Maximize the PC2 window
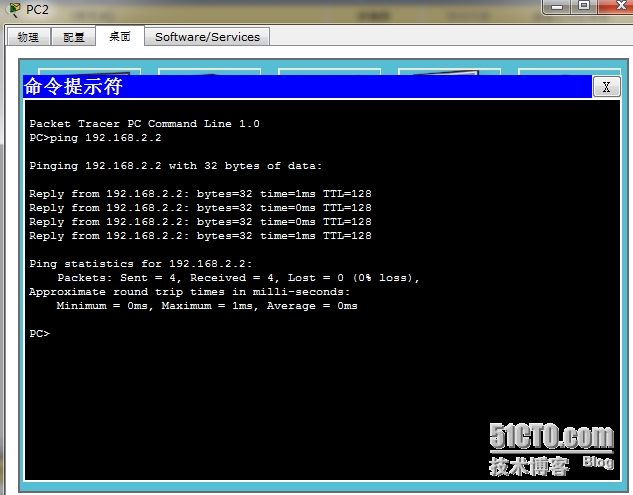 (584, 6)
